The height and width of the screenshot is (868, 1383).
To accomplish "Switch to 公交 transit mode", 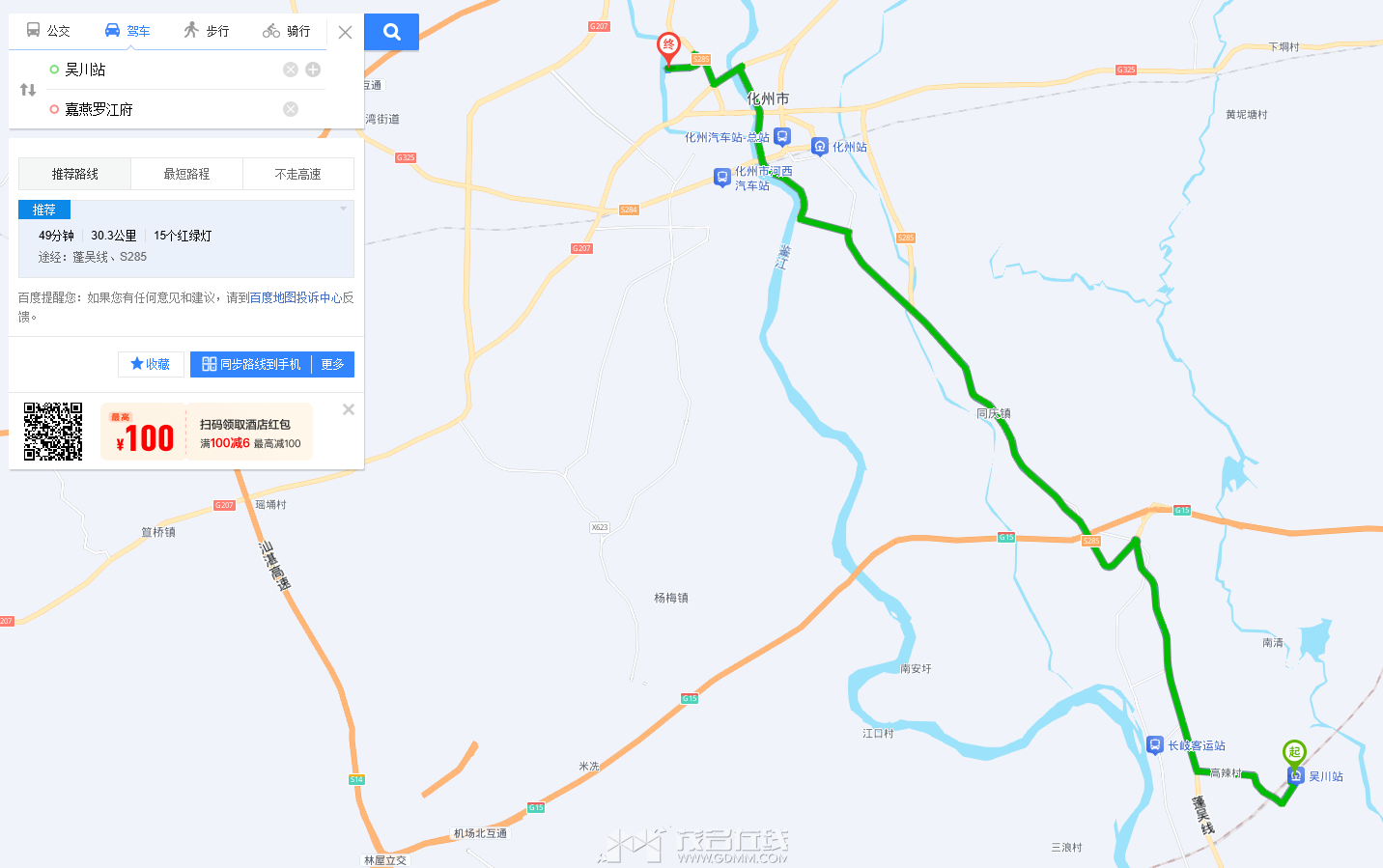I will (x=48, y=31).
